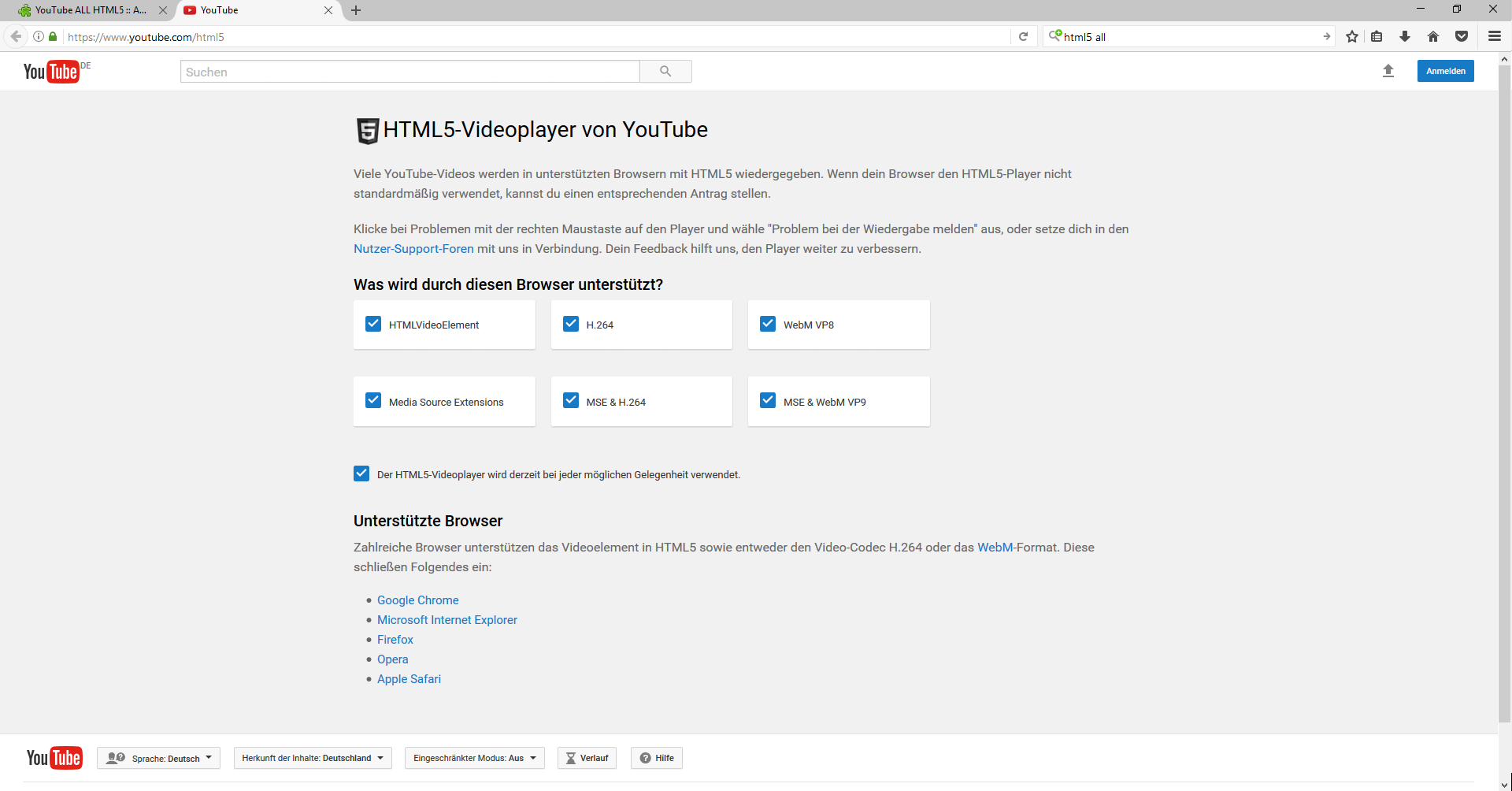Image resolution: width=1512 pixels, height=791 pixels.
Task: Open the Pocket icon in toolbar
Action: click(x=1462, y=37)
